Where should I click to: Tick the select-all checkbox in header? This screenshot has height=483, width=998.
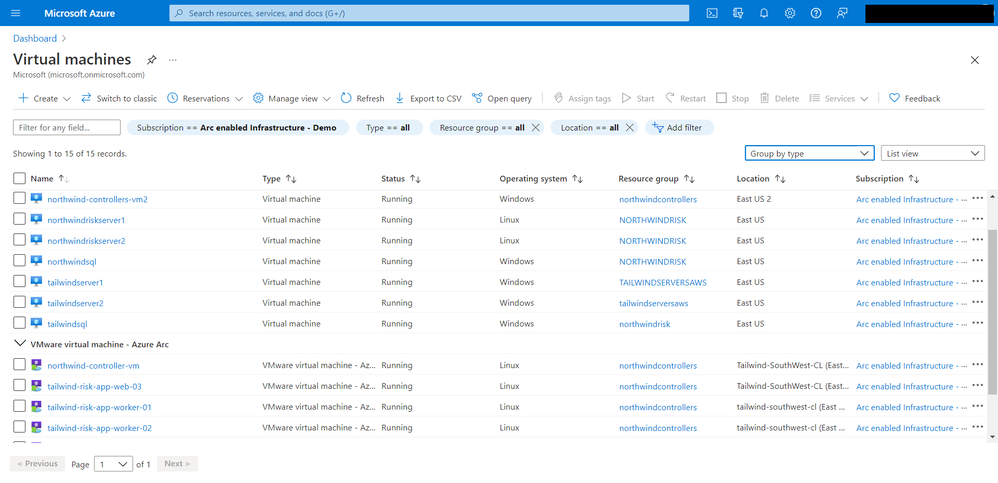click(x=20, y=178)
